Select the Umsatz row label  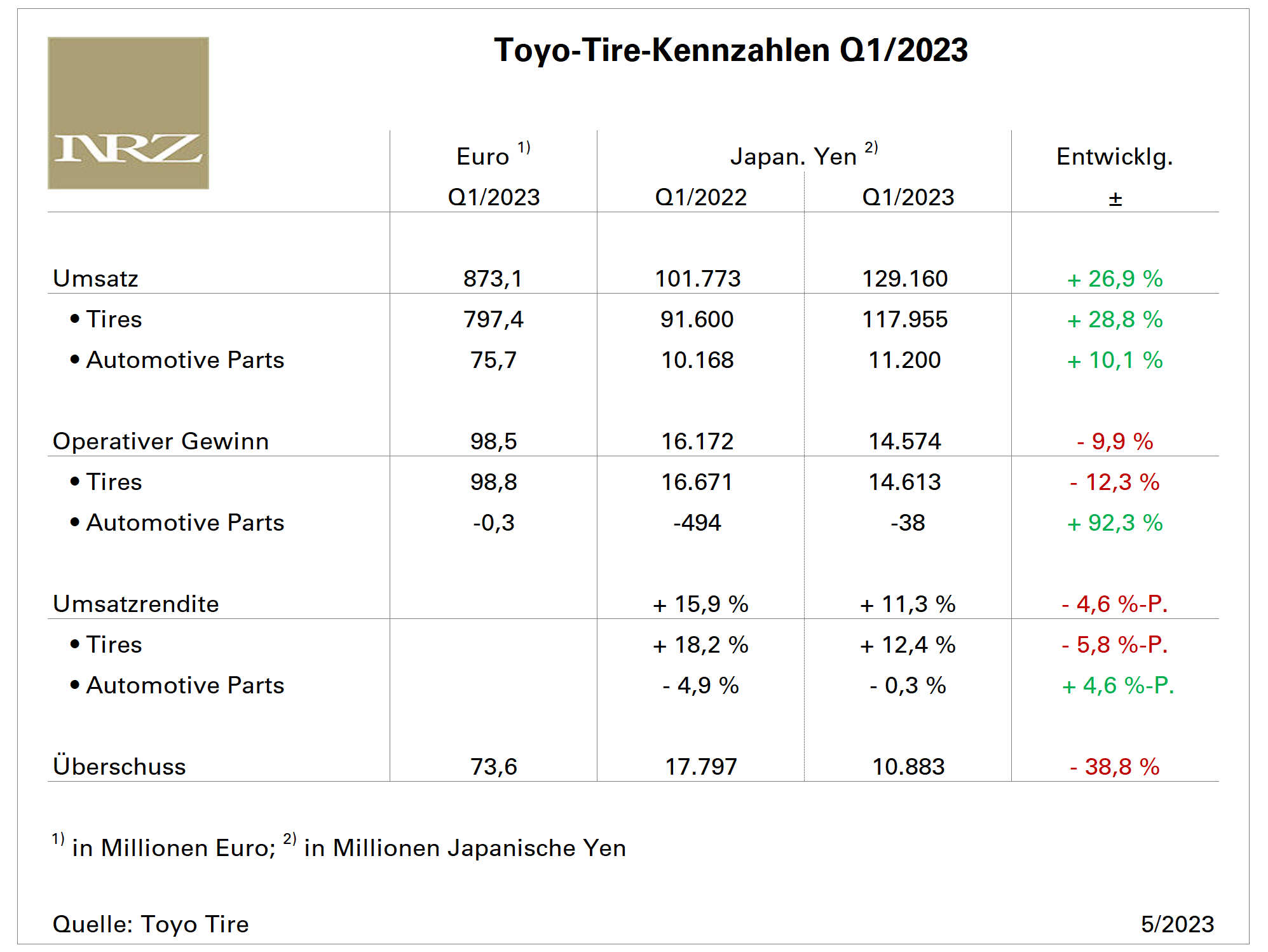[96, 278]
